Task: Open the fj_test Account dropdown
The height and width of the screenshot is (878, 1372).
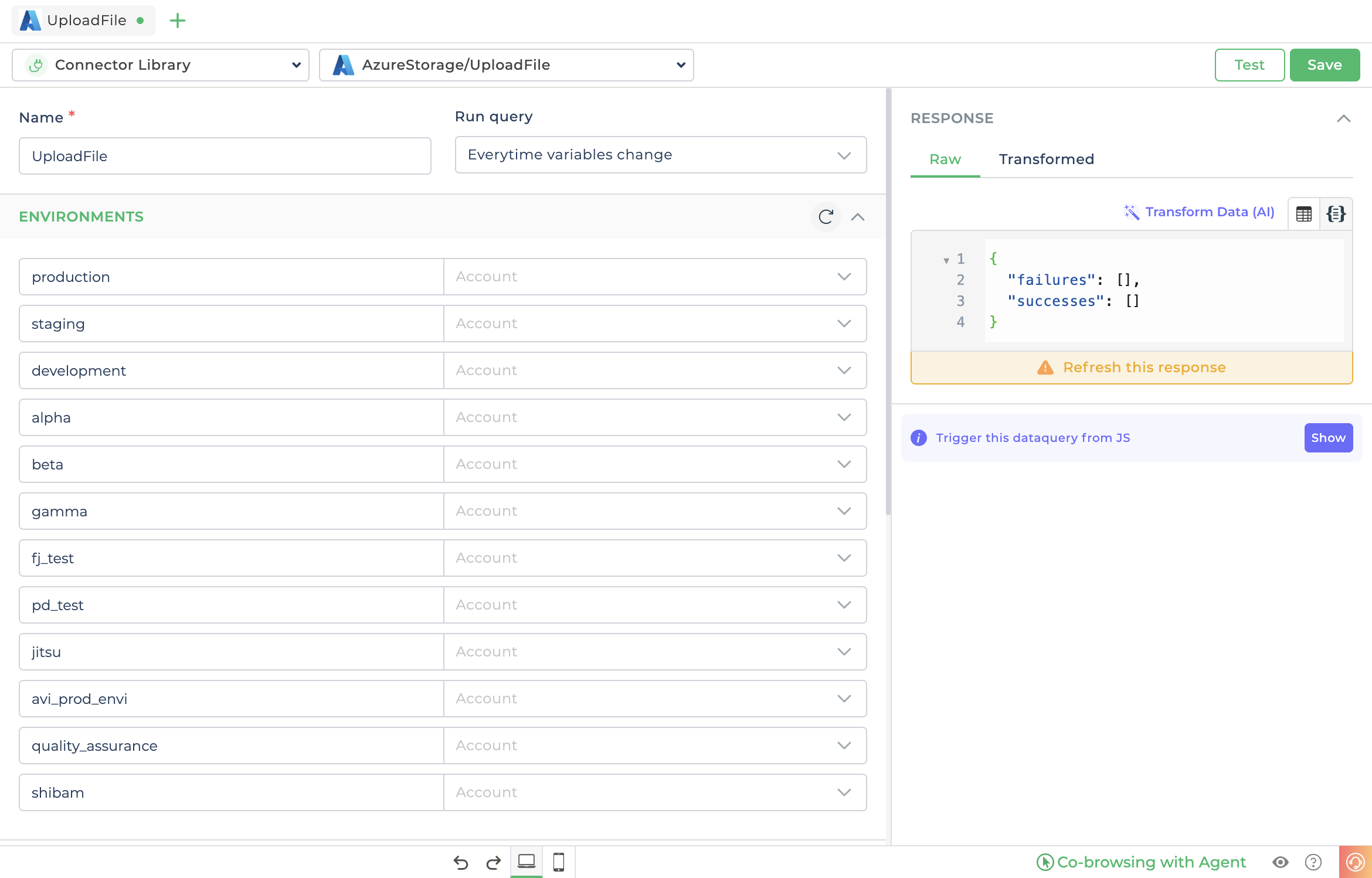Action: [x=655, y=558]
